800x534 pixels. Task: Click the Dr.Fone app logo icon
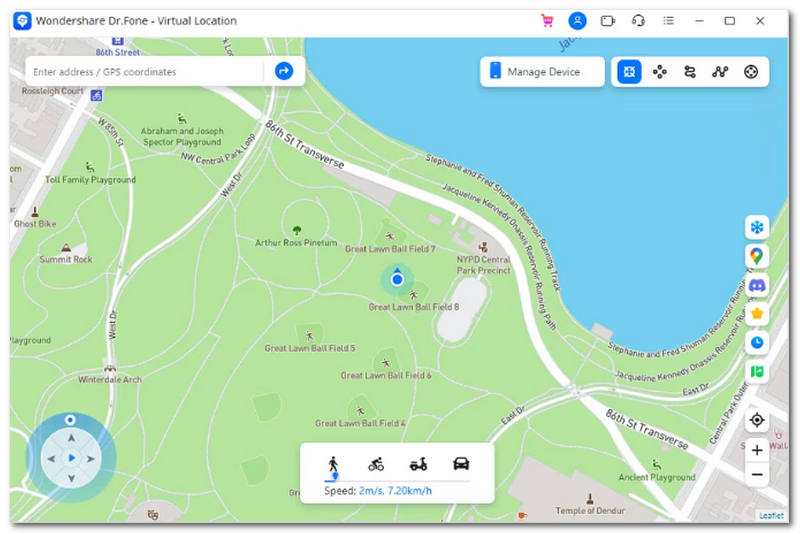(x=22, y=21)
